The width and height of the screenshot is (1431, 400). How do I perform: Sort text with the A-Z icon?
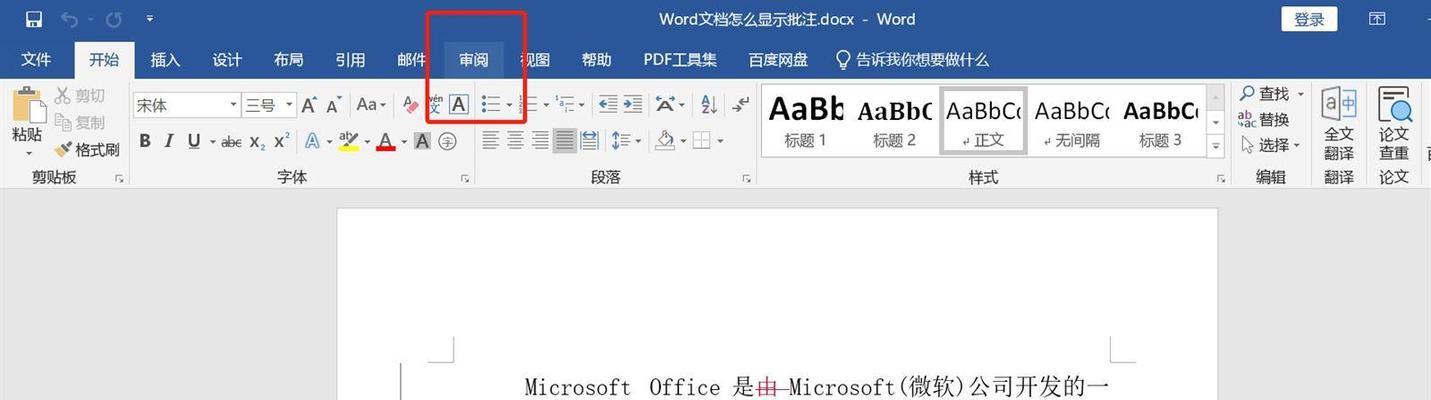pos(709,105)
